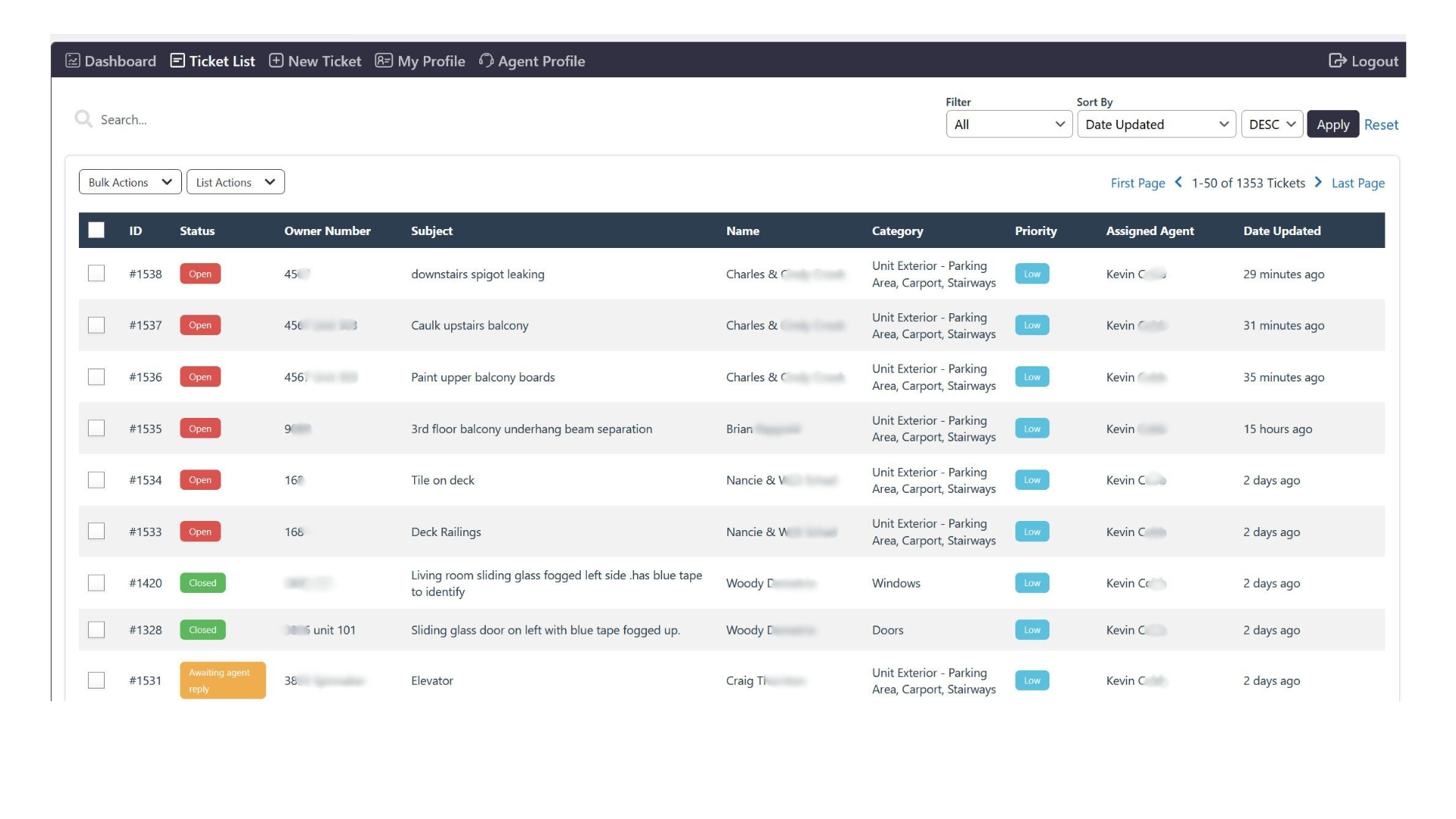Sort table by Priority column header
This screenshot has height=819, width=1456.
1035,231
